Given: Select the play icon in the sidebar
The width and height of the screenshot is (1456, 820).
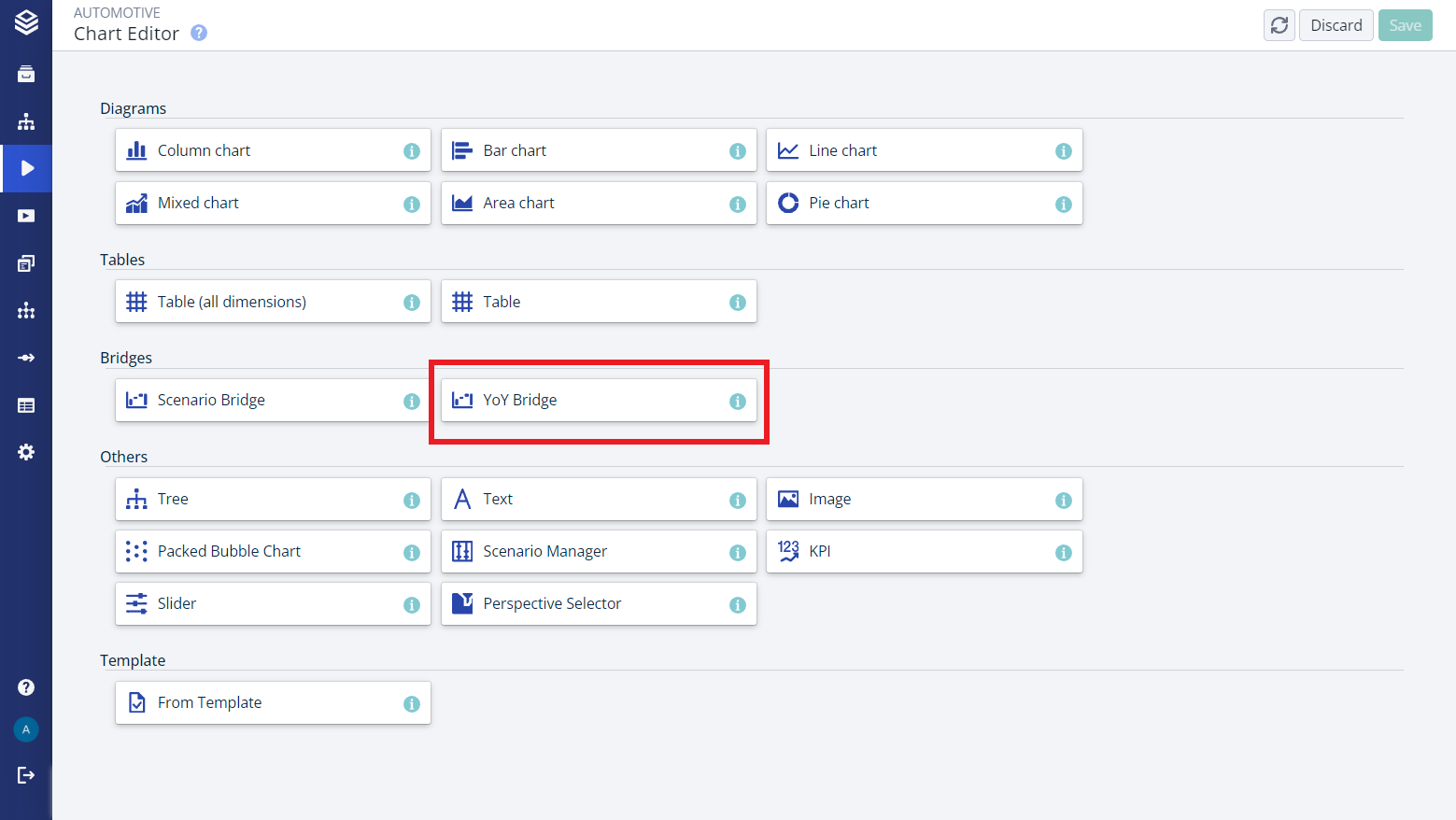Looking at the screenshot, I should coord(26,168).
